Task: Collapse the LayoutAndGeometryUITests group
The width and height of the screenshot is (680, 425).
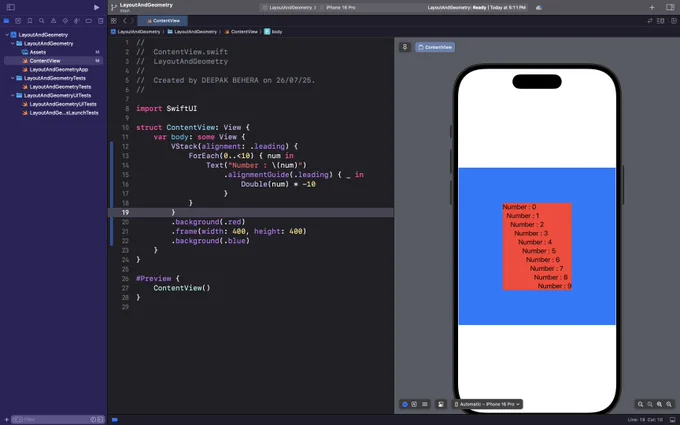Action: (x=13, y=95)
